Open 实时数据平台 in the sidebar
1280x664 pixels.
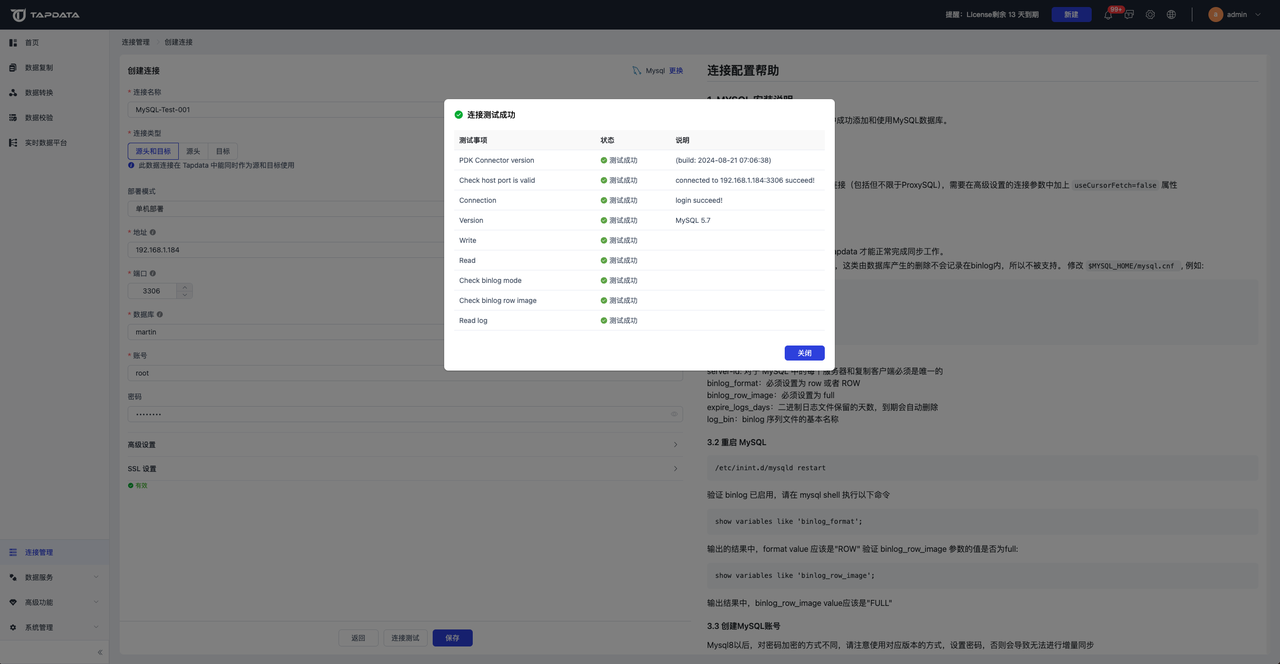[x=46, y=142]
